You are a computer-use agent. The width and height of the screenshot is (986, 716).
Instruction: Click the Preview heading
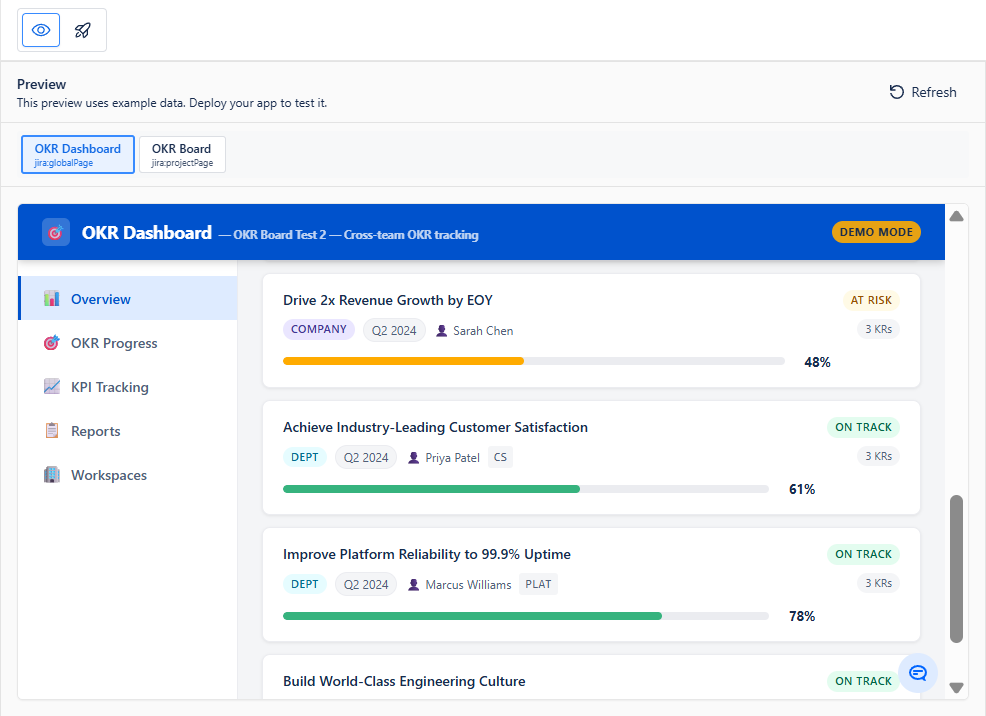click(x=42, y=84)
